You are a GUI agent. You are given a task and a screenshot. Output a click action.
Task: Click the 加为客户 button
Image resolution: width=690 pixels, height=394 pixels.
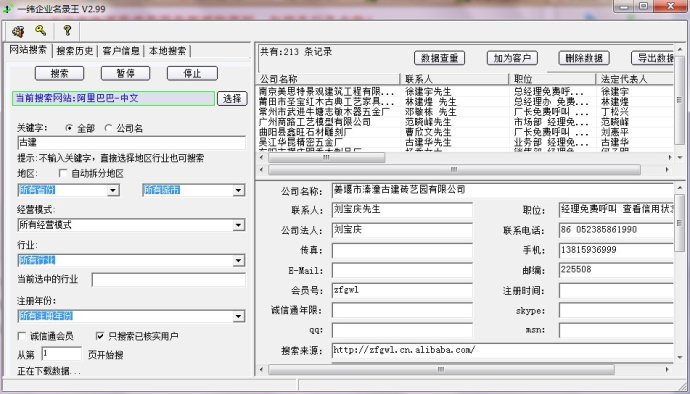512,58
